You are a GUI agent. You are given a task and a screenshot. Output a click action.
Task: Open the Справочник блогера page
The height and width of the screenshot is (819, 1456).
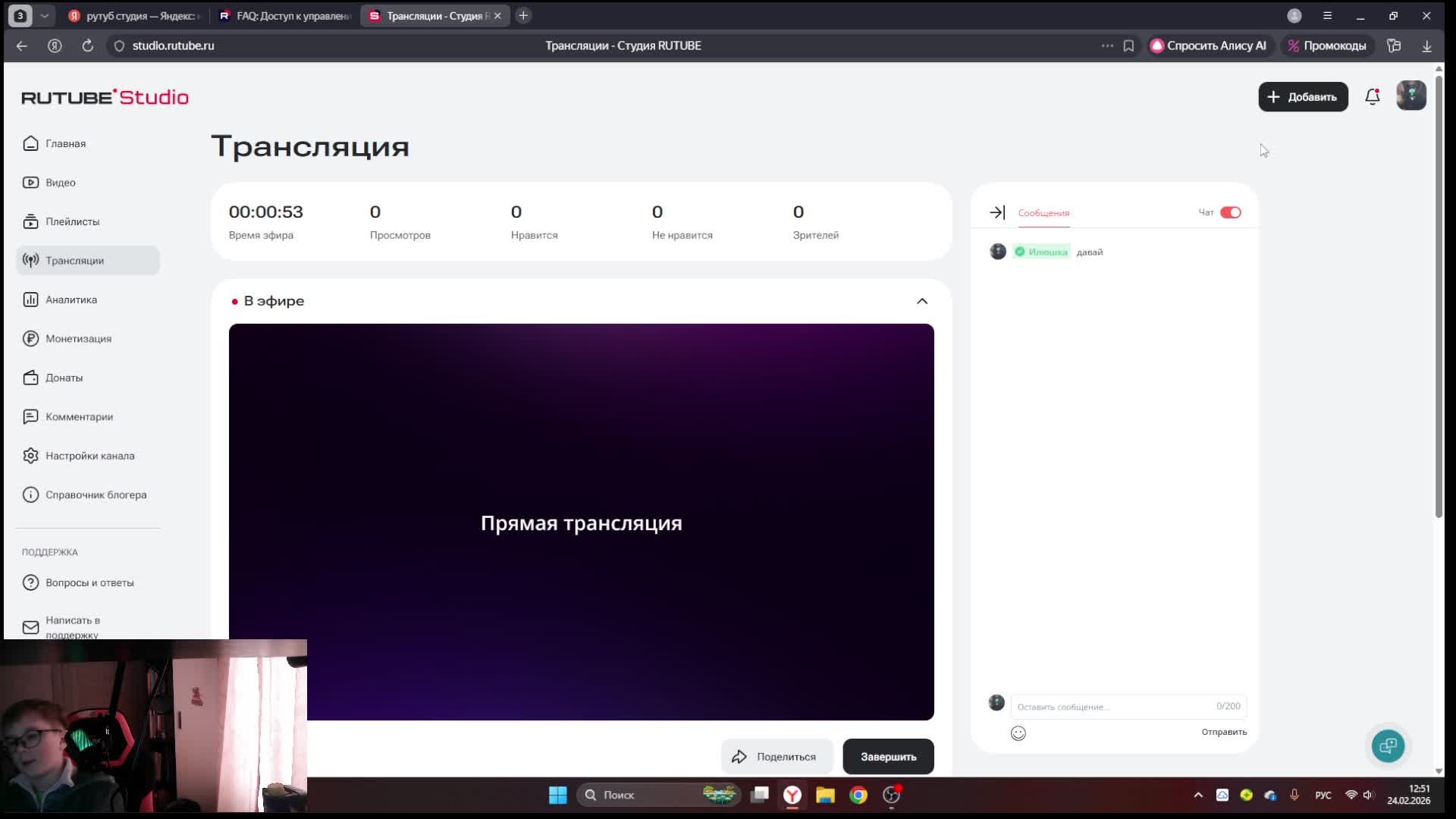point(96,494)
